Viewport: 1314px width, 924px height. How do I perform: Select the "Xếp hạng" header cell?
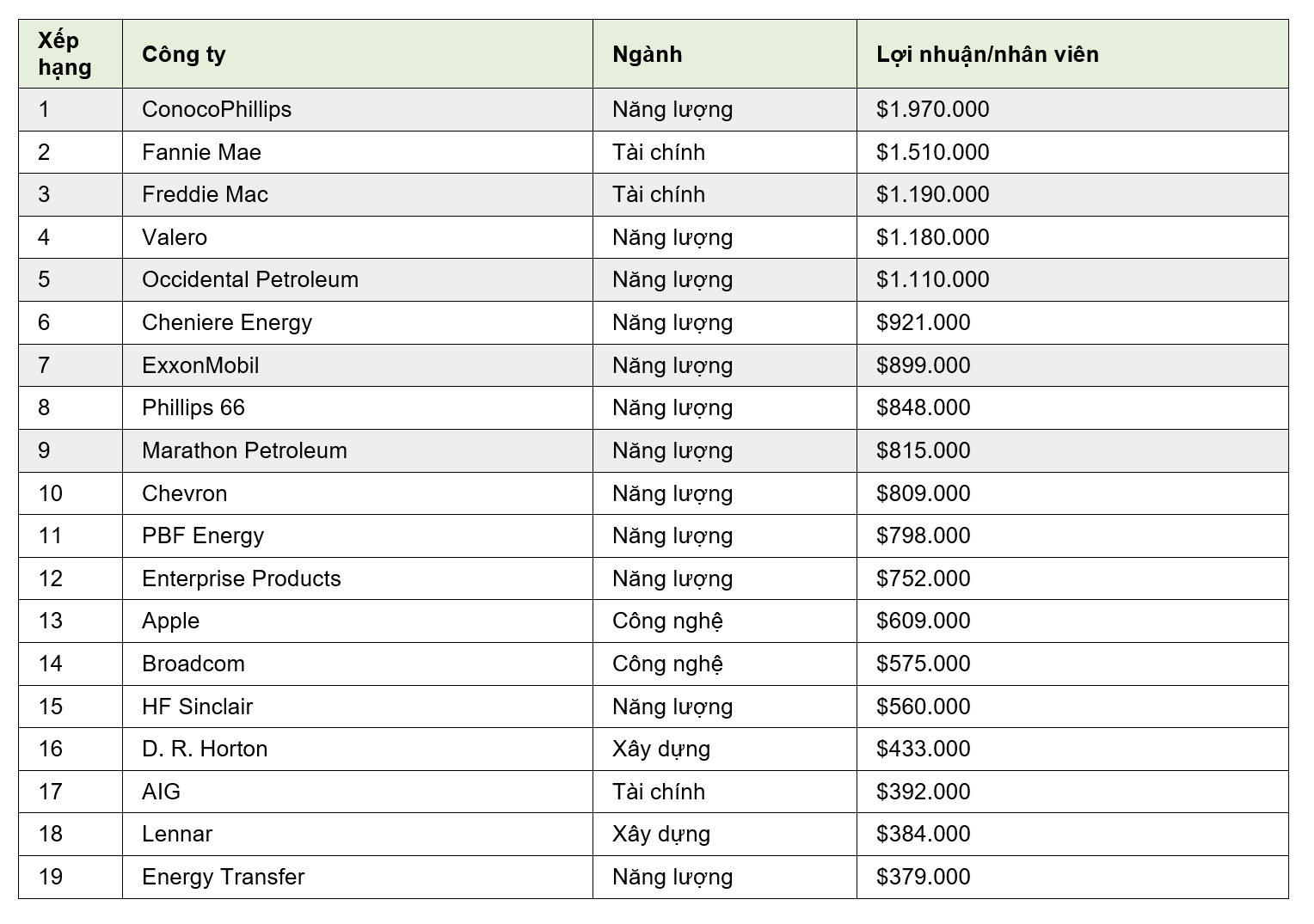coord(64,54)
